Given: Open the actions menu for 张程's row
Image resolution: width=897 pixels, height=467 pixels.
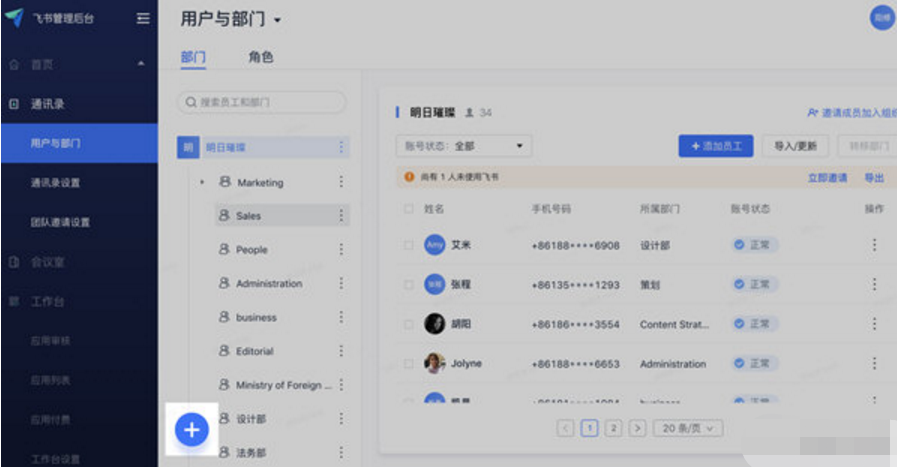Looking at the screenshot, I should coord(874,284).
